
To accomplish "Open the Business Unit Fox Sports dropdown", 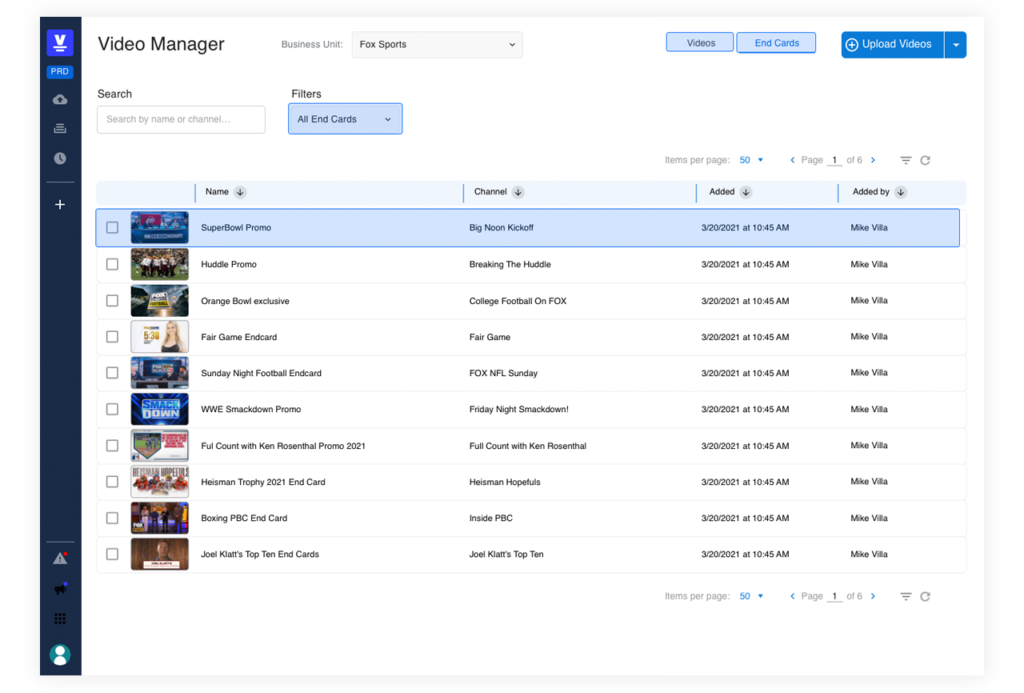I will (x=437, y=45).
